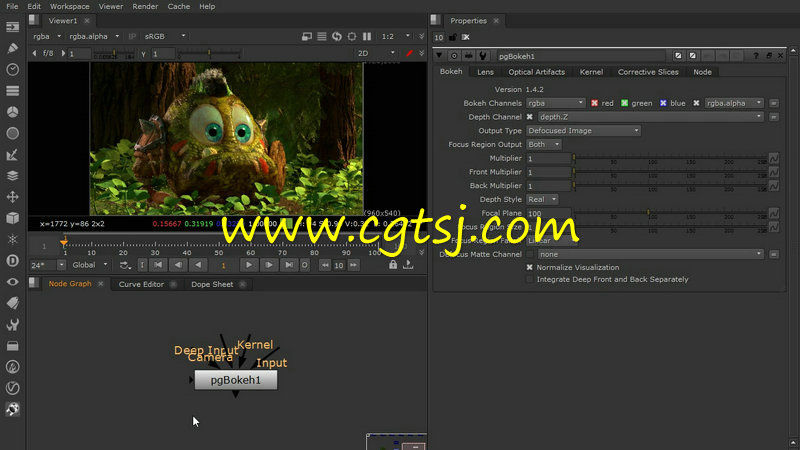Click the Focal Plane value field
Viewport: 800px width, 450px height.
(x=548, y=213)
